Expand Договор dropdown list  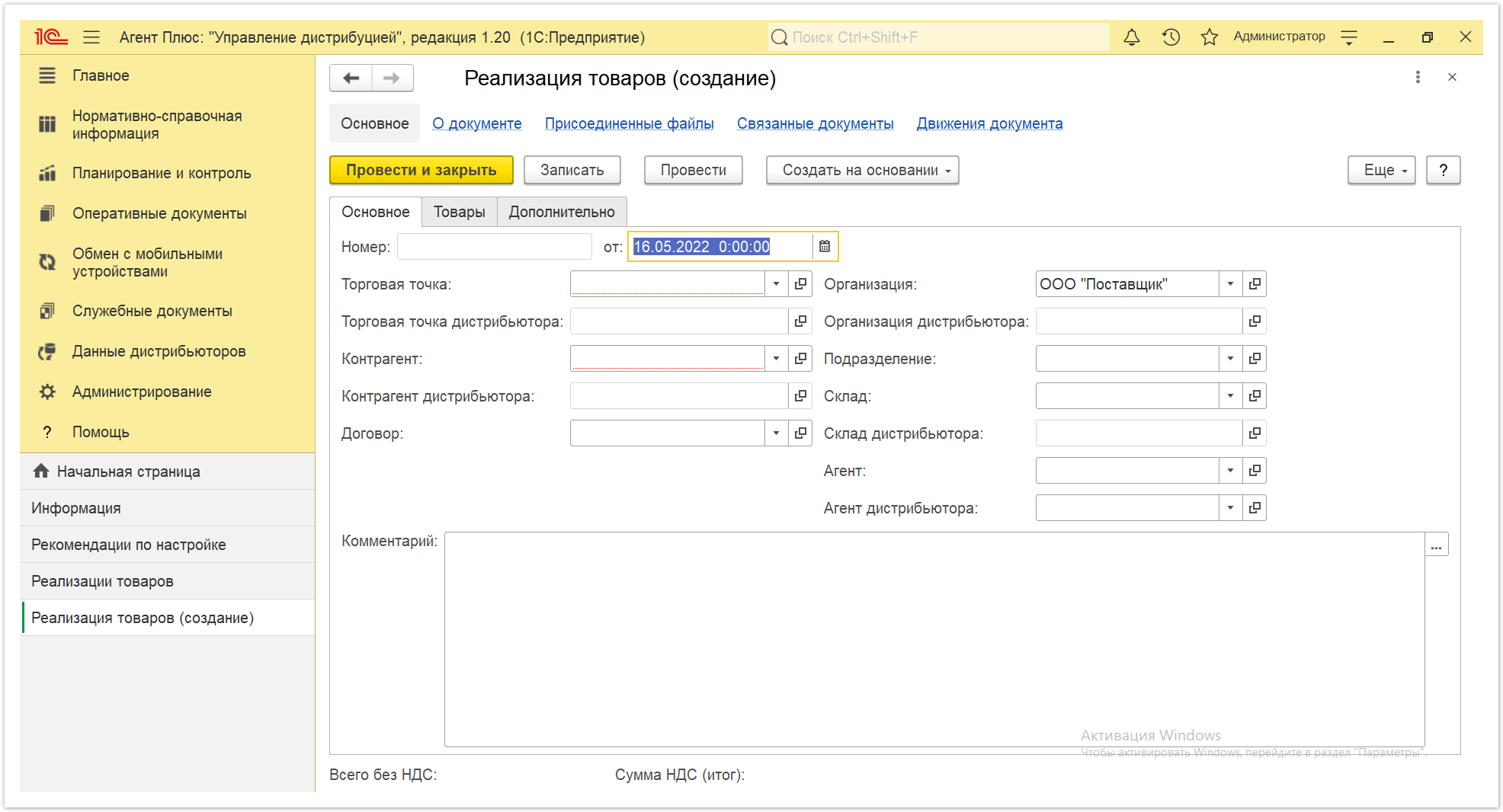click(x=776, y=433)
